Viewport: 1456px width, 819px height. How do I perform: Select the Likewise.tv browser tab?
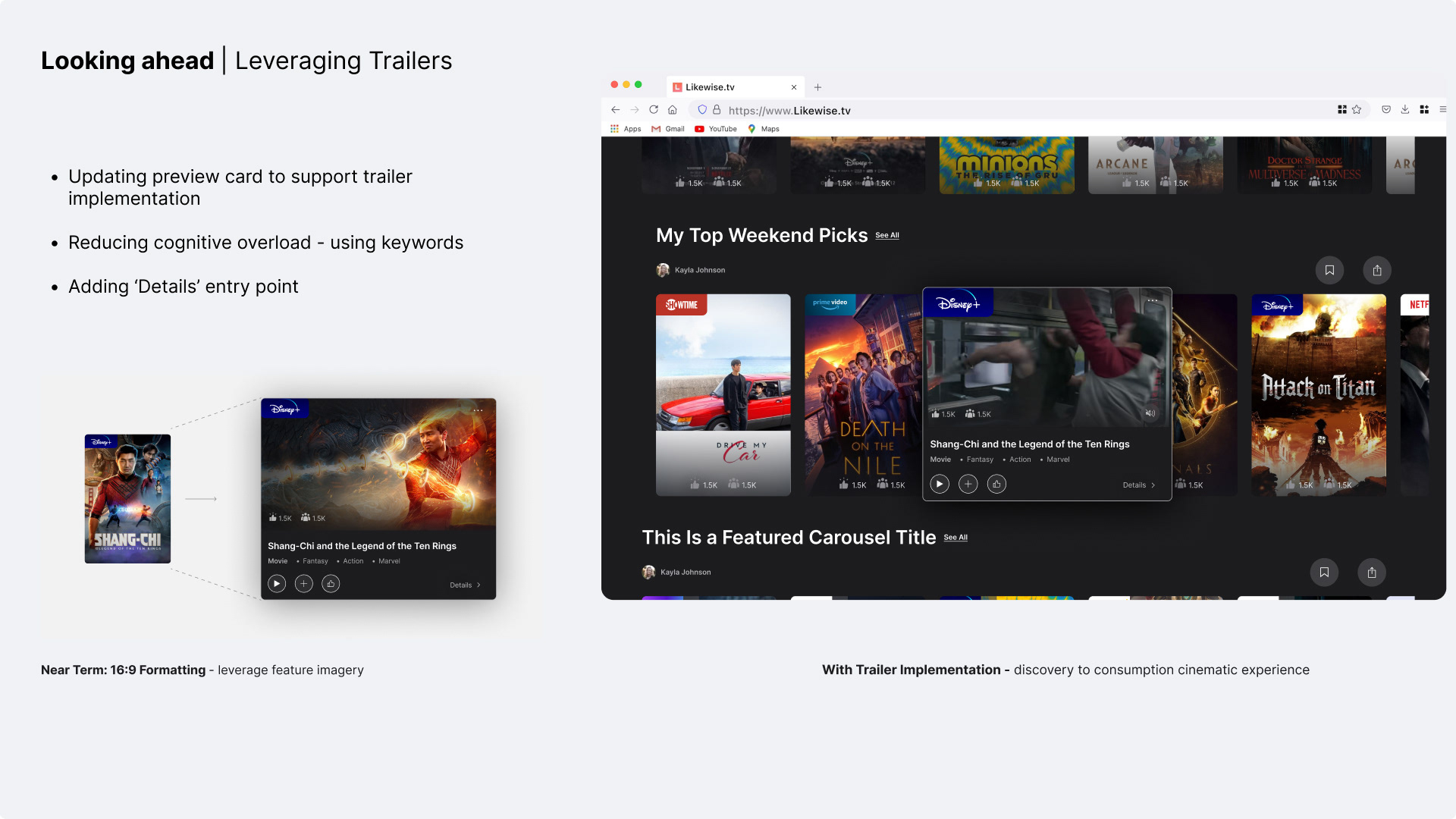[736, 87]
